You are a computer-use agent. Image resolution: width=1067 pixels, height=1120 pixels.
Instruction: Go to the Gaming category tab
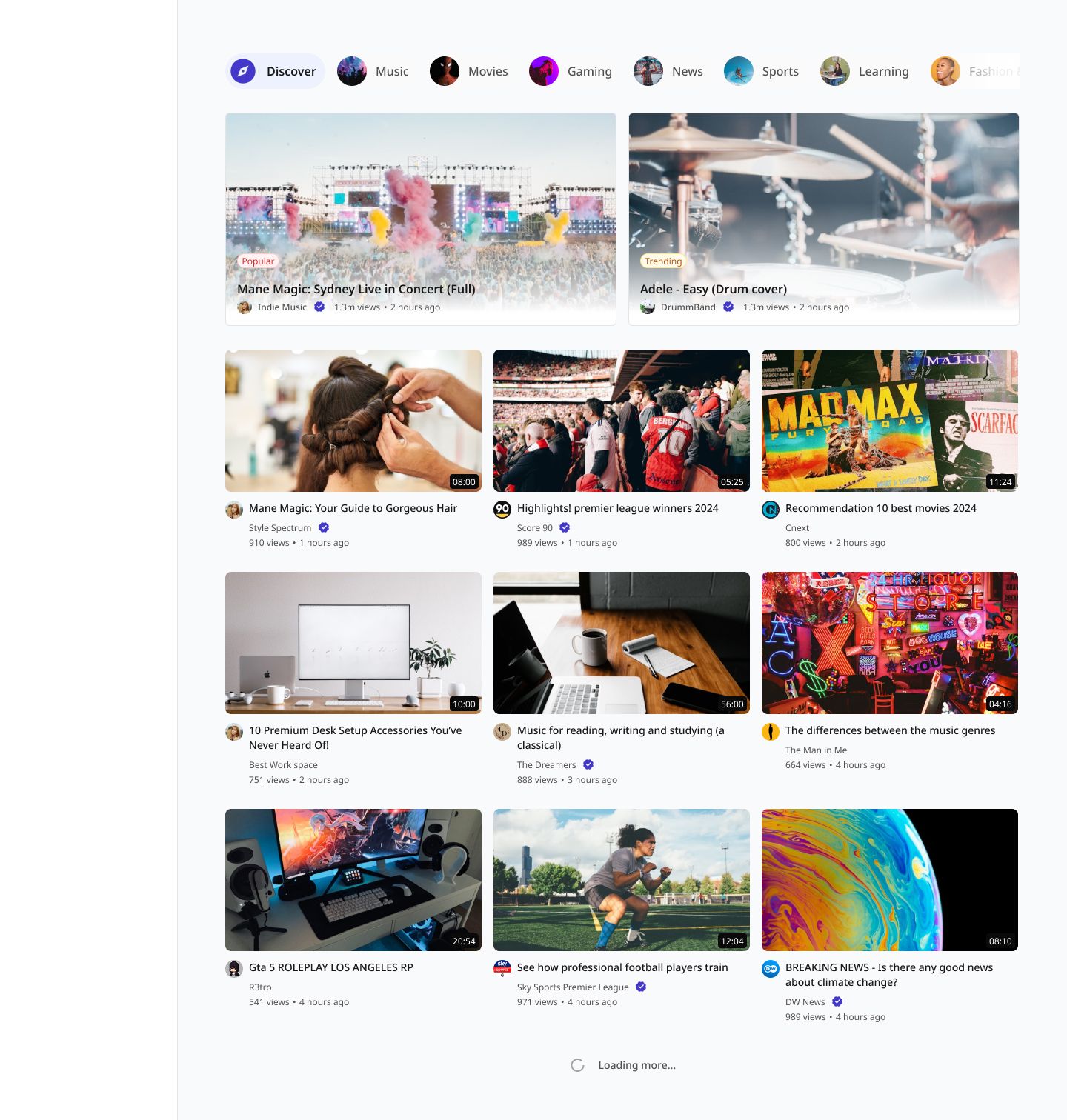(x=571, y=71)
